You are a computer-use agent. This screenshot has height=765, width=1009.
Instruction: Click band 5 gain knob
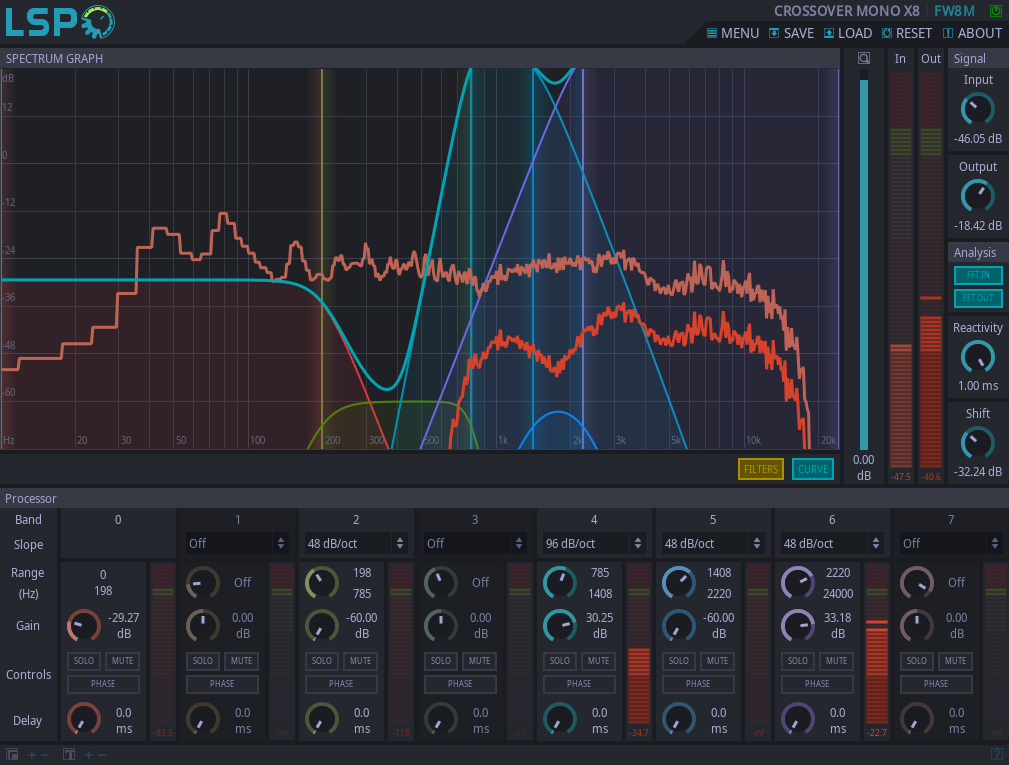679,625
